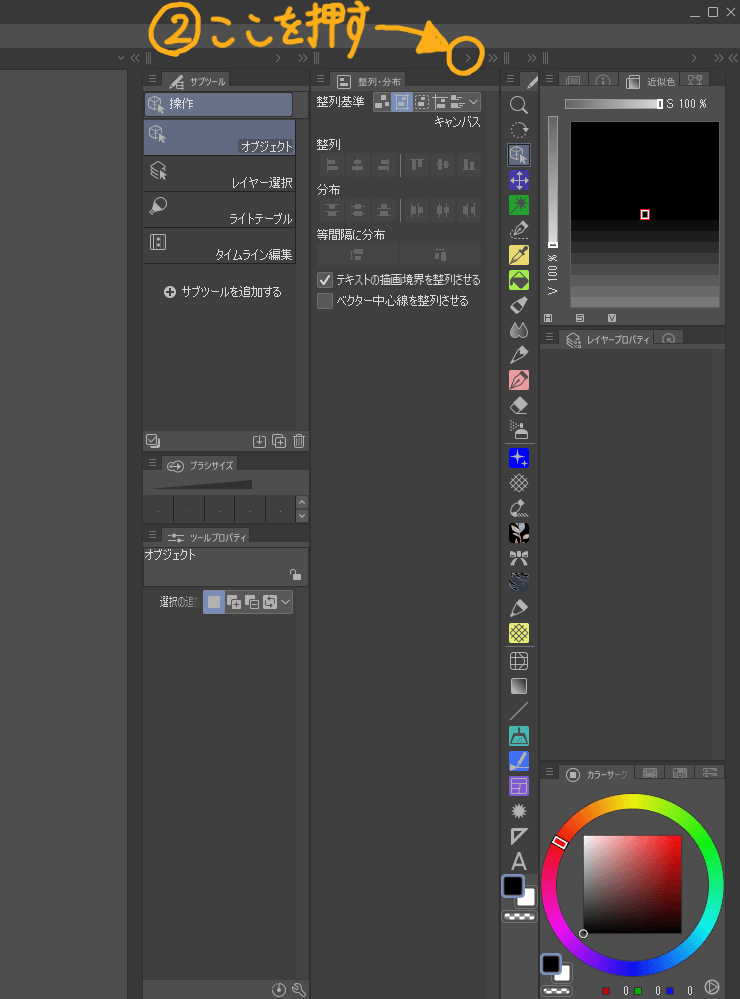Check ベクター中心線を整列させる checkbox

tap(325, 301)
